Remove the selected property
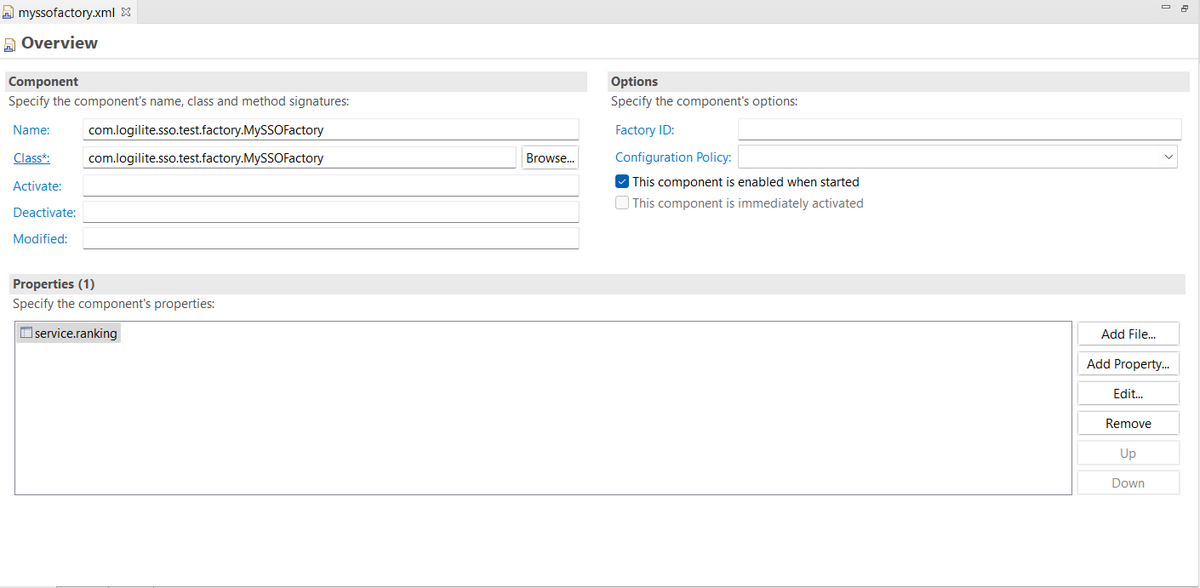The image size is (1200, 588). coord(1128,424)
